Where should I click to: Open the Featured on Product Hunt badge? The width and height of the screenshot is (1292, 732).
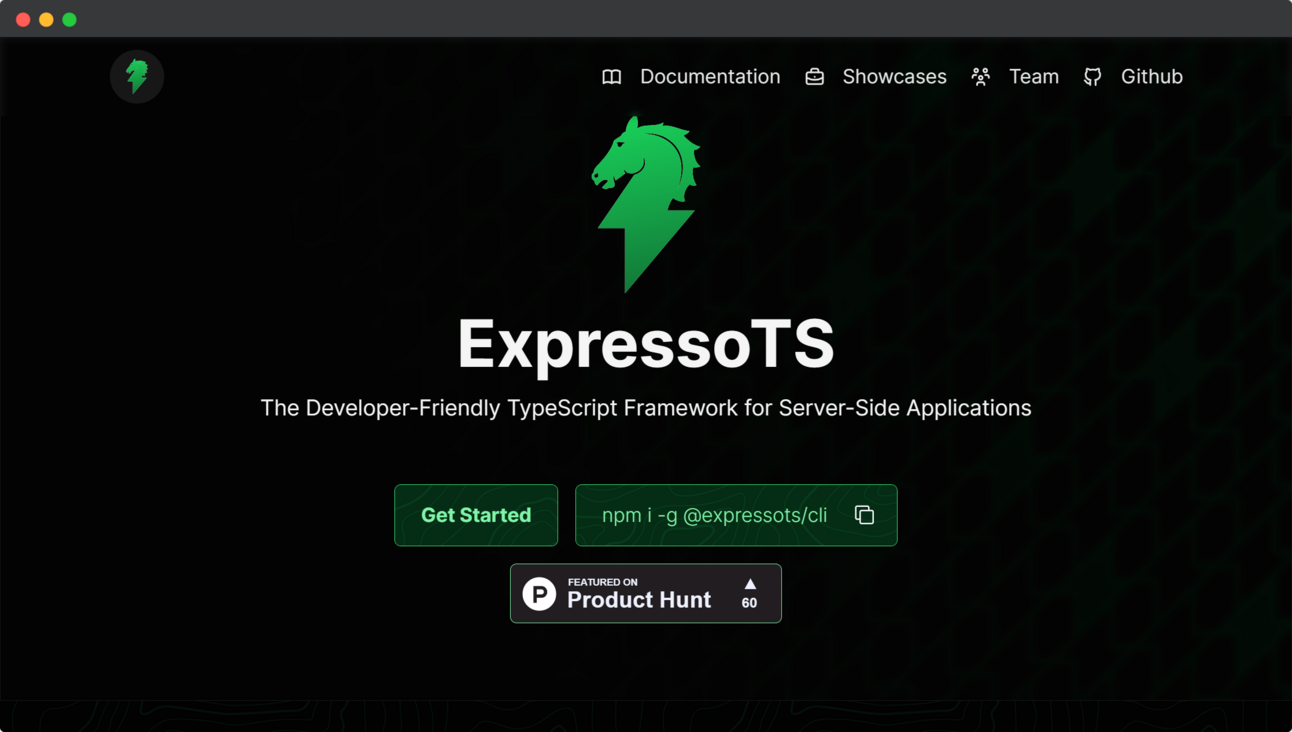tap(646, 593)
